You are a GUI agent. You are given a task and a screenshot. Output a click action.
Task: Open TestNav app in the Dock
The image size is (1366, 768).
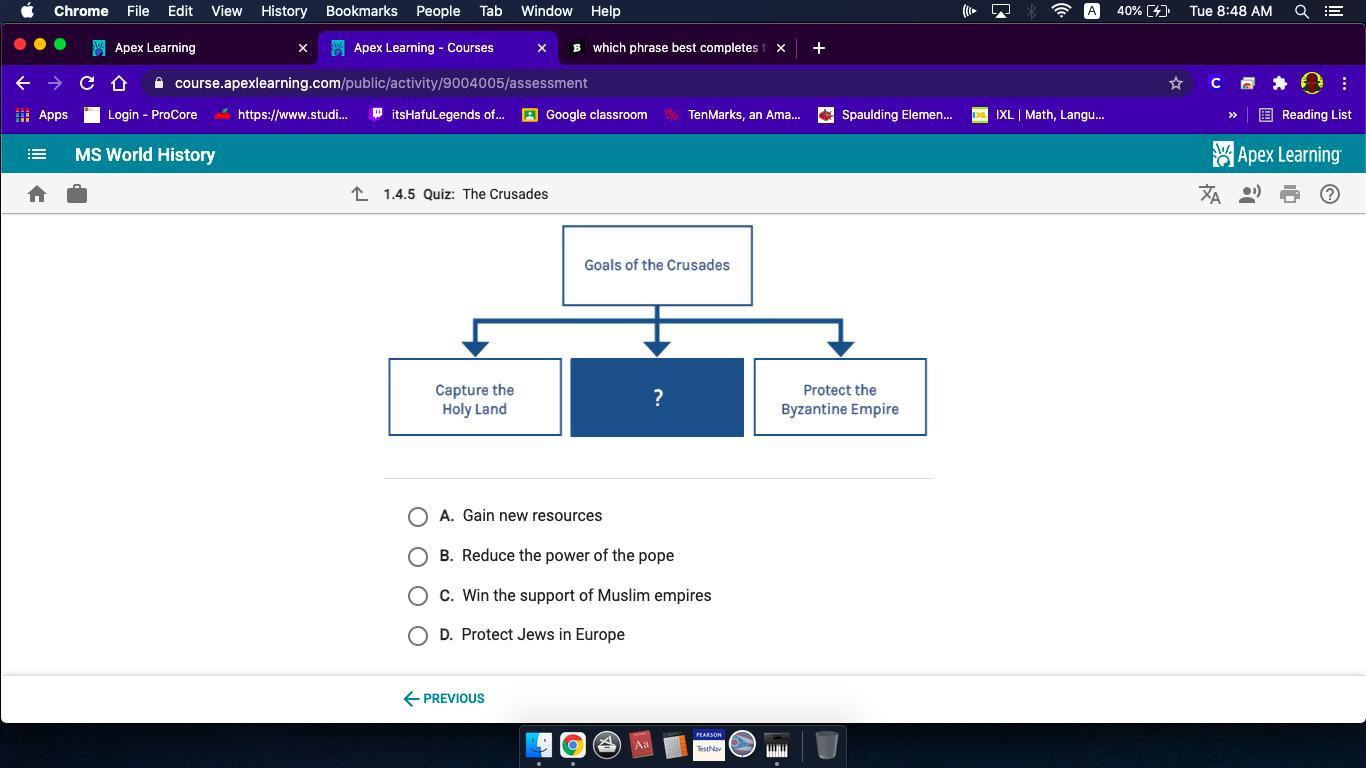[709, 745]
